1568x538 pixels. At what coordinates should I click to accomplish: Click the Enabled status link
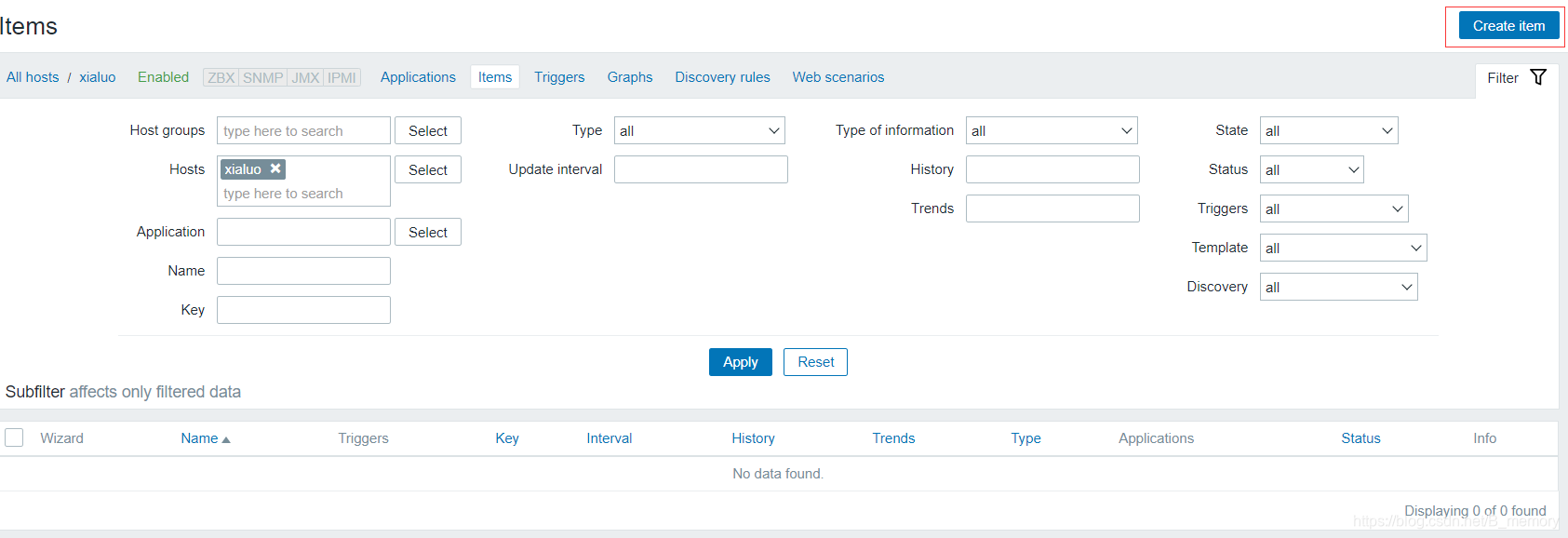[x=163, y=77]
